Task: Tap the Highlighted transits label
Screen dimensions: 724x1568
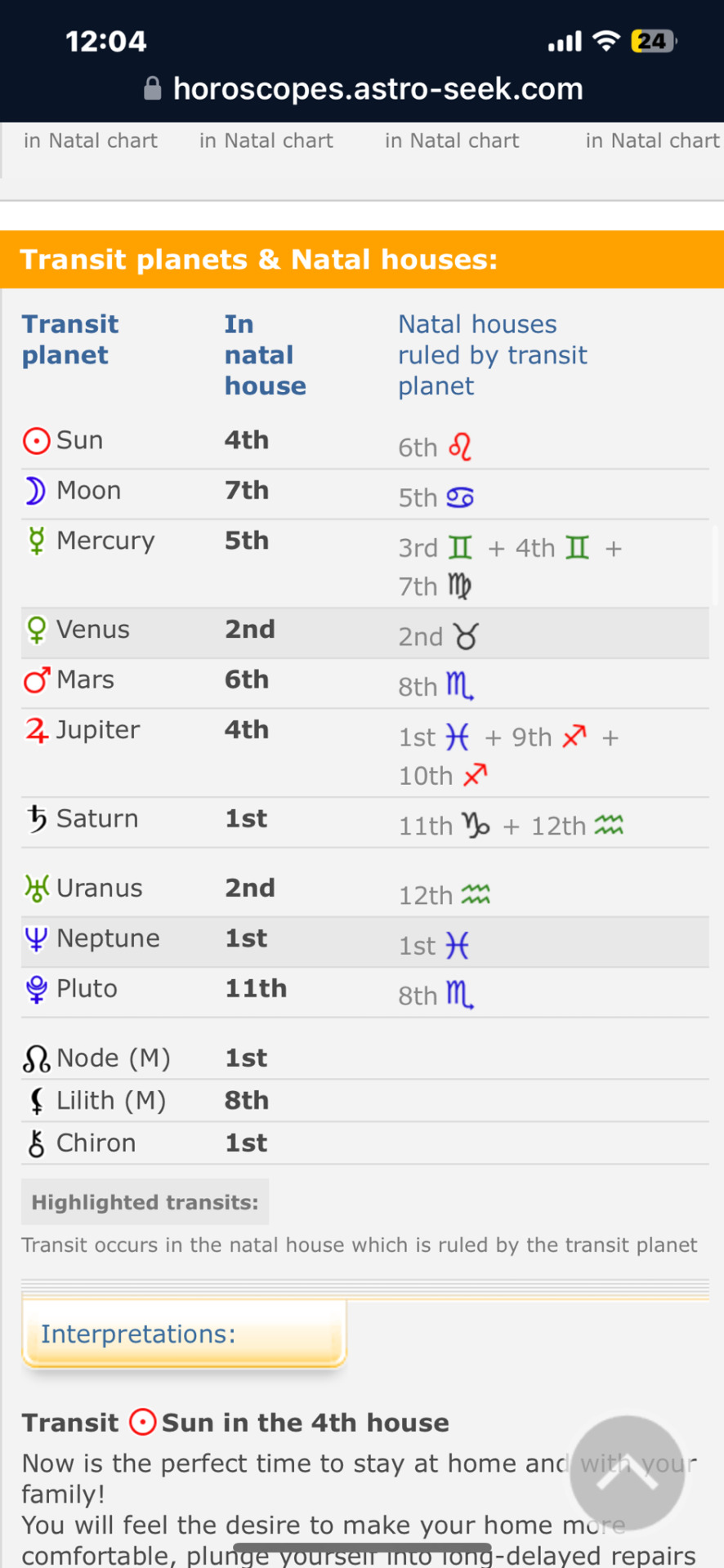Action: point(145,1202)
